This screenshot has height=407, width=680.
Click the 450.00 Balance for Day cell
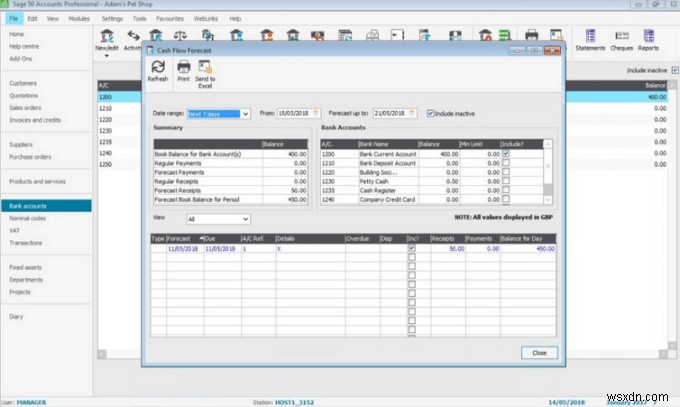(528, 249)
